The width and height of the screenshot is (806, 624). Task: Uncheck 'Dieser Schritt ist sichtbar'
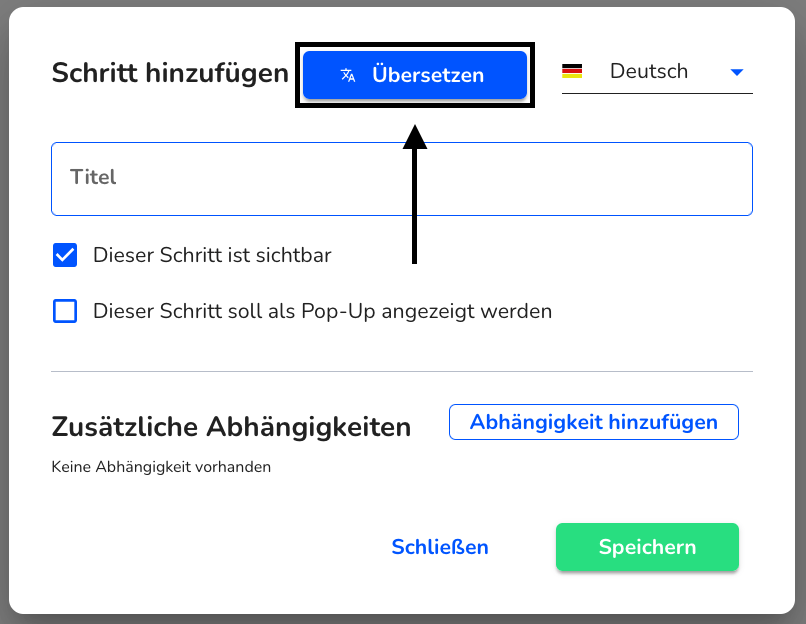[65, 255]
